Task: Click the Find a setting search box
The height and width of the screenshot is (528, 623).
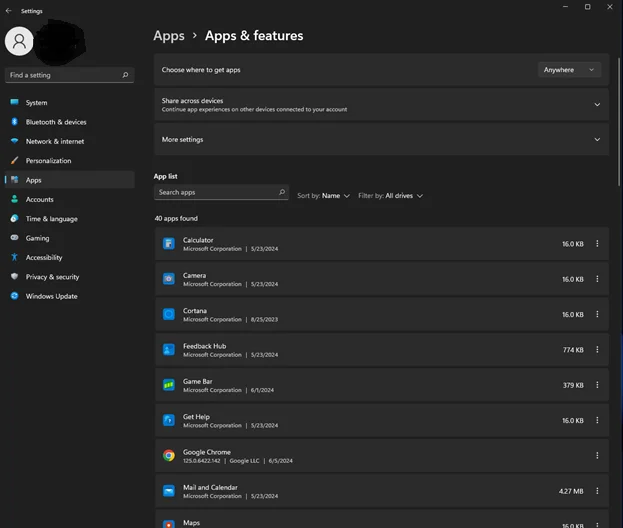Action: [70, 75]
